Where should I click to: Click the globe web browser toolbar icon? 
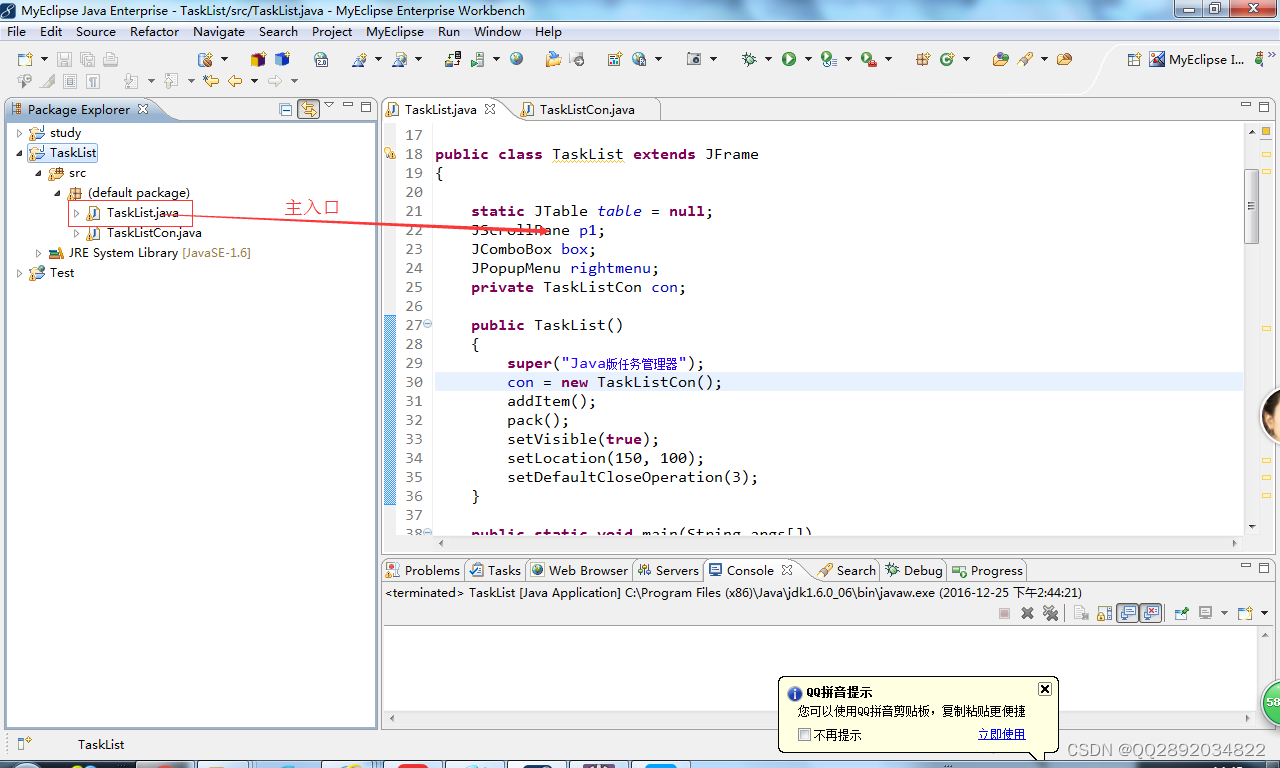(516, 60)
